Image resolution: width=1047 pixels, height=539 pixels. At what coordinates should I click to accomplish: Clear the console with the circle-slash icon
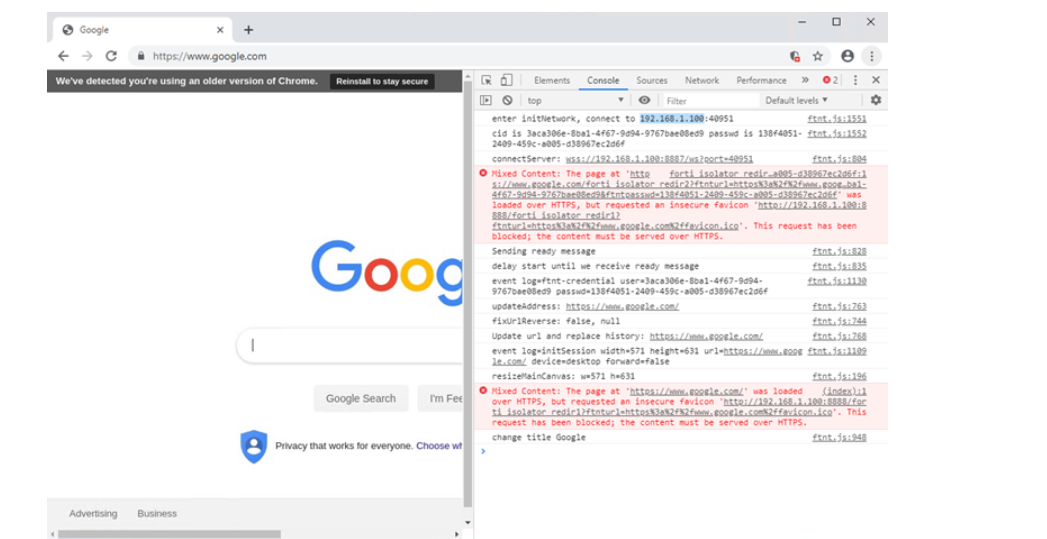tap(507, 100)
